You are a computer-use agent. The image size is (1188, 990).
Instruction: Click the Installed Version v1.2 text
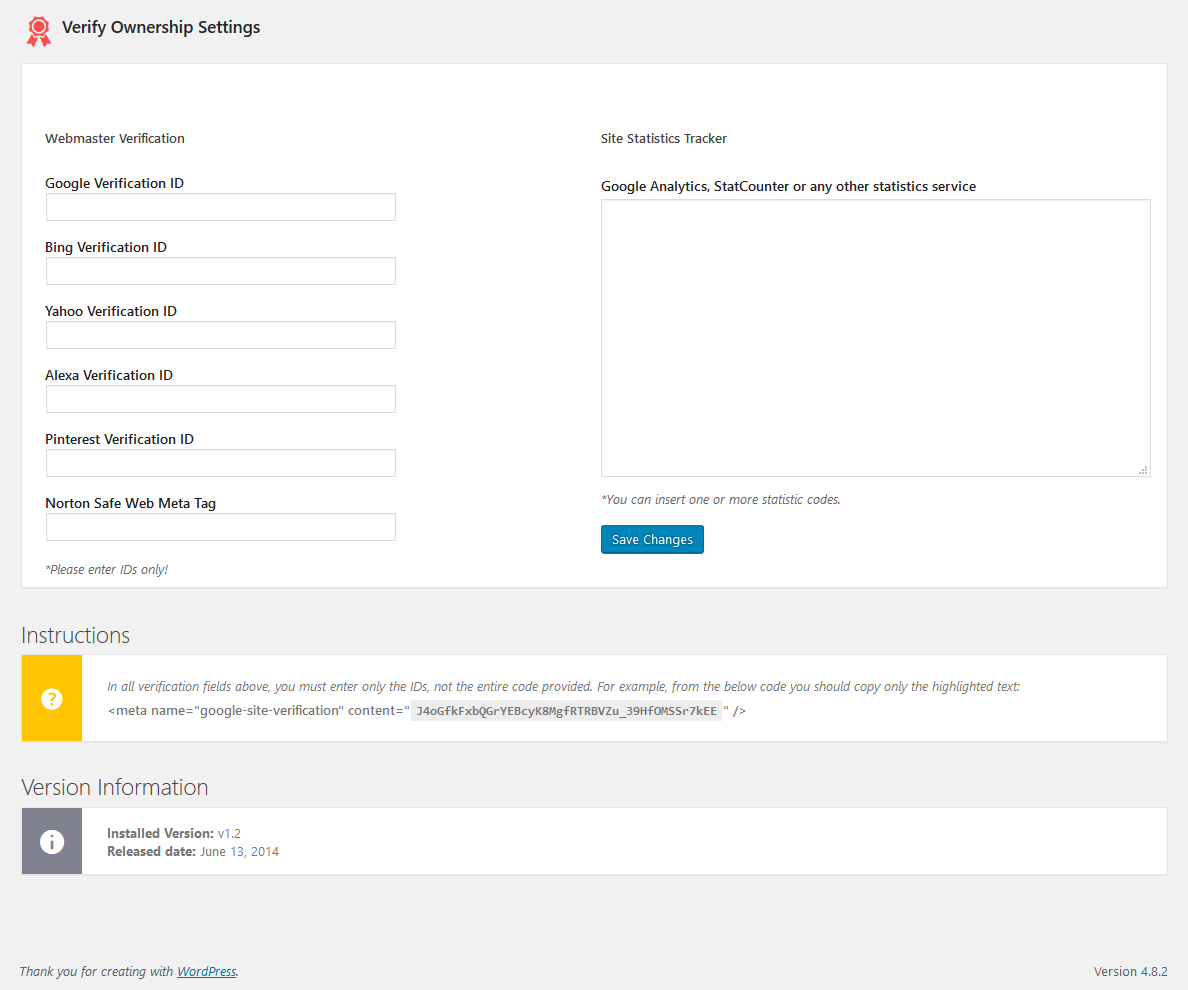point(174,833)
